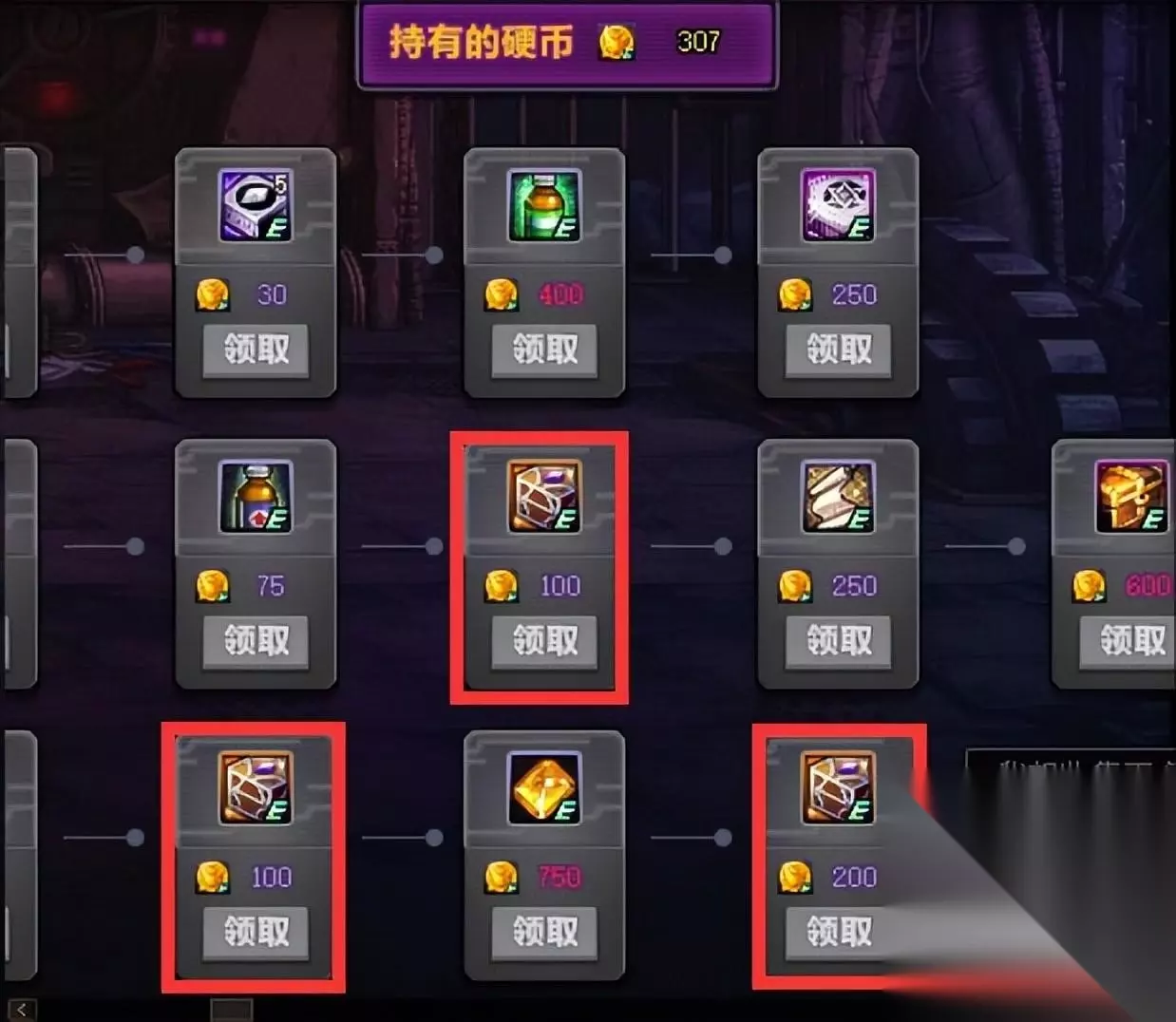Click the left arrow at the bottom scrollbar
Screen dimensions: 1176x1022
(x=21, y=1010)
